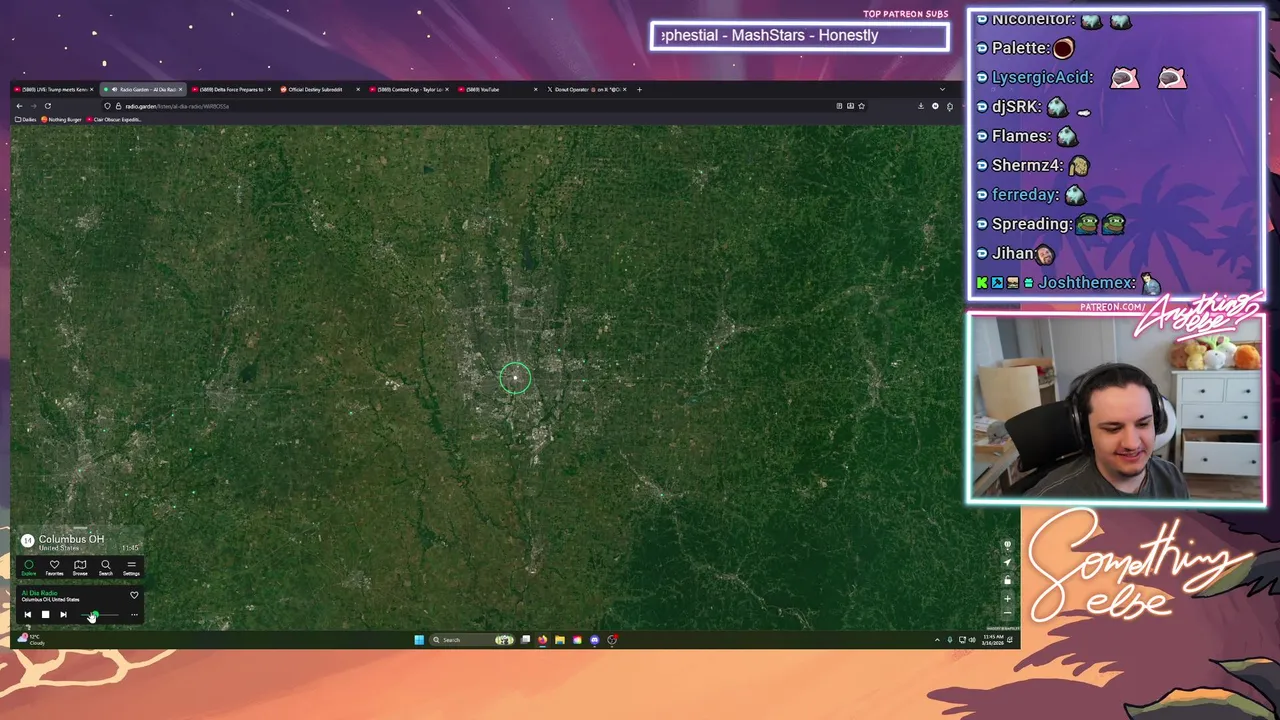
Task: Zoom out on the map
Action: click(x=1007, y=613)
